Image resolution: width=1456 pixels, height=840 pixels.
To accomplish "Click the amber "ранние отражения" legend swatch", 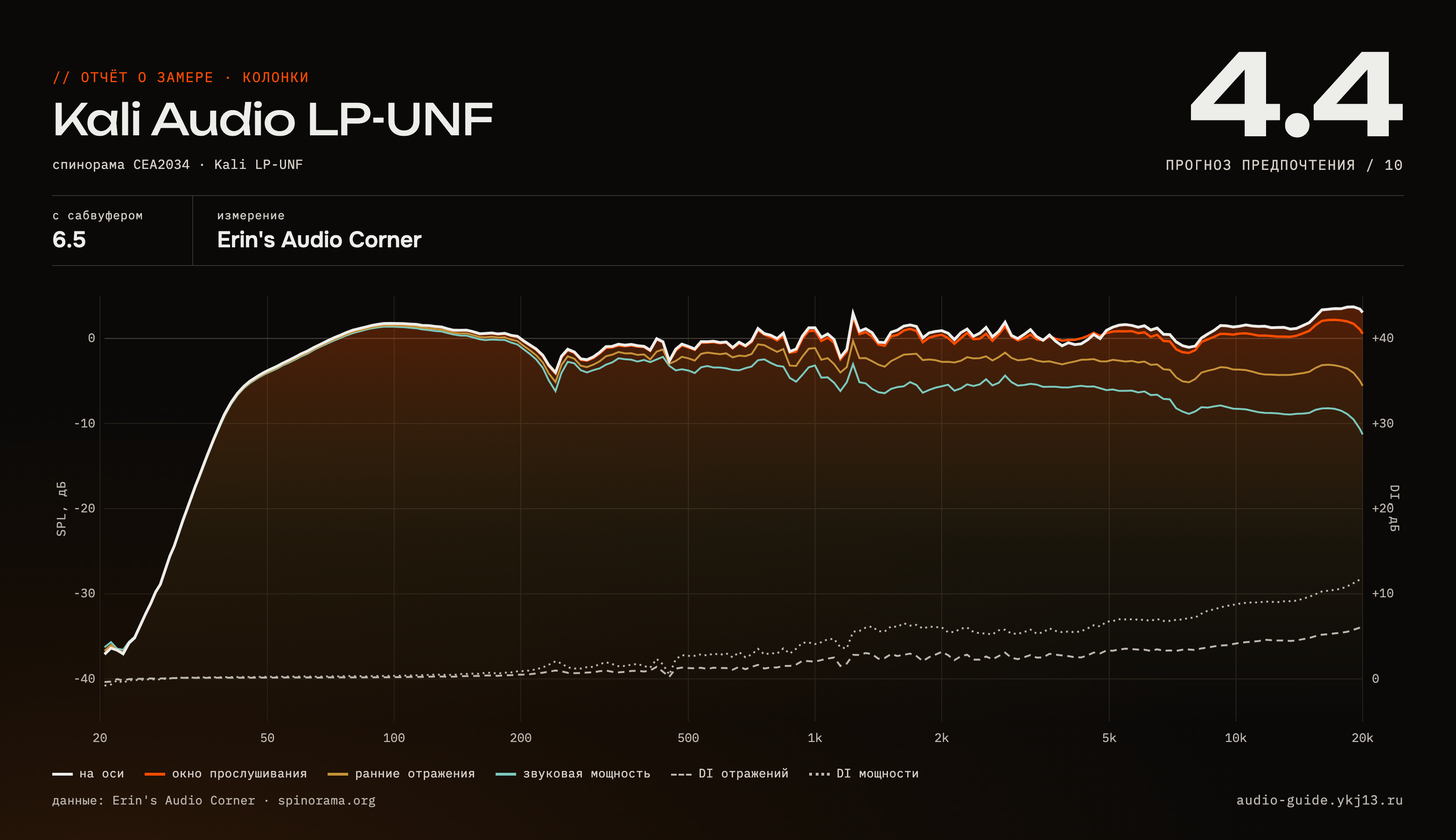I will click(337, 774).
